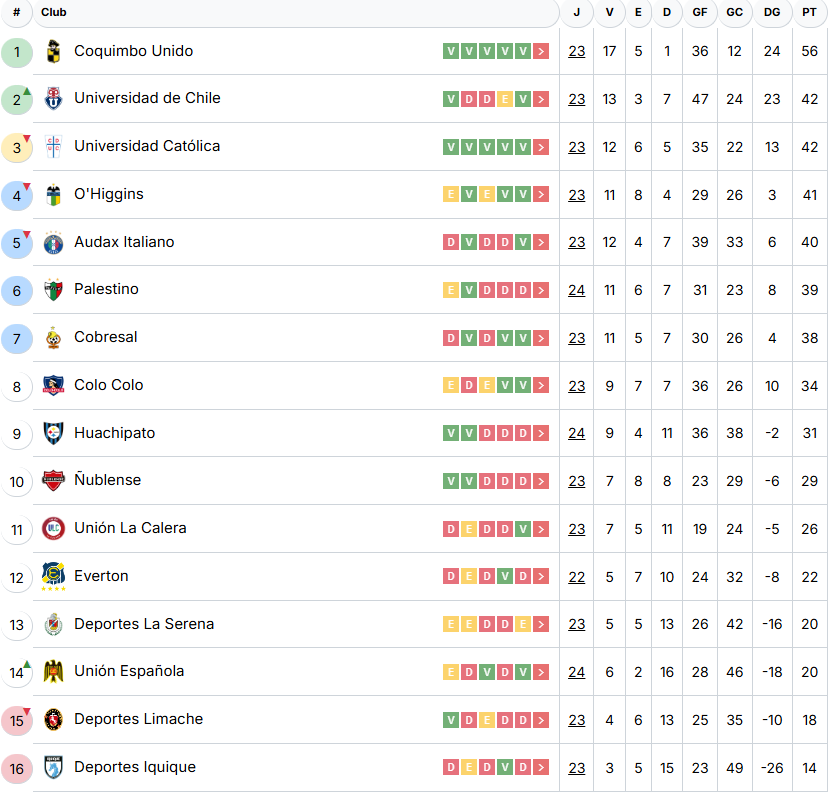Image resolution: width=835 pixels, height=798 pixels.
Task: Open Palestino's 24 matches played link
Action: (x=577, y=290)
